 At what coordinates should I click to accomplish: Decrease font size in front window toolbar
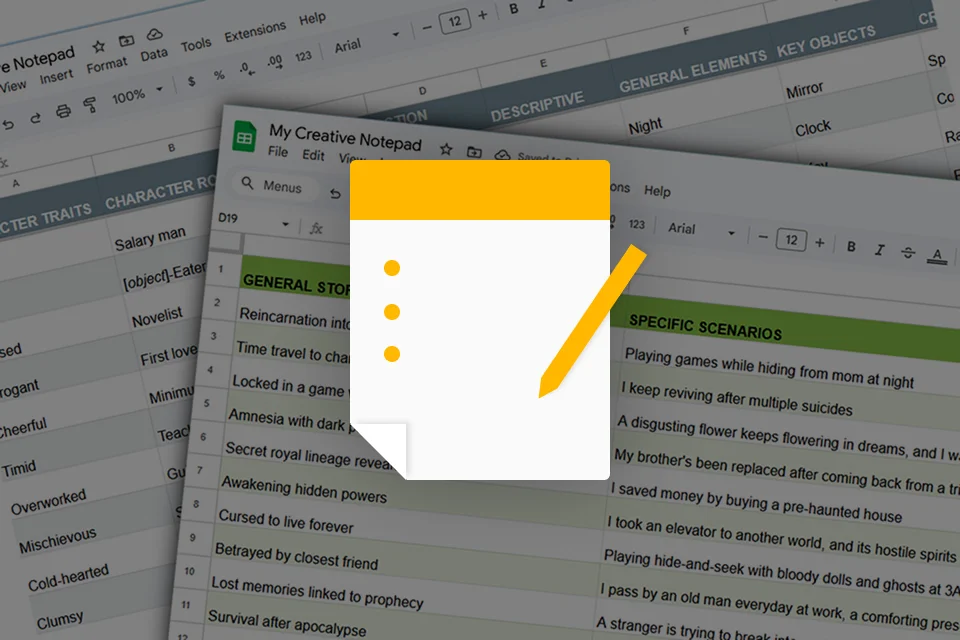763,238
